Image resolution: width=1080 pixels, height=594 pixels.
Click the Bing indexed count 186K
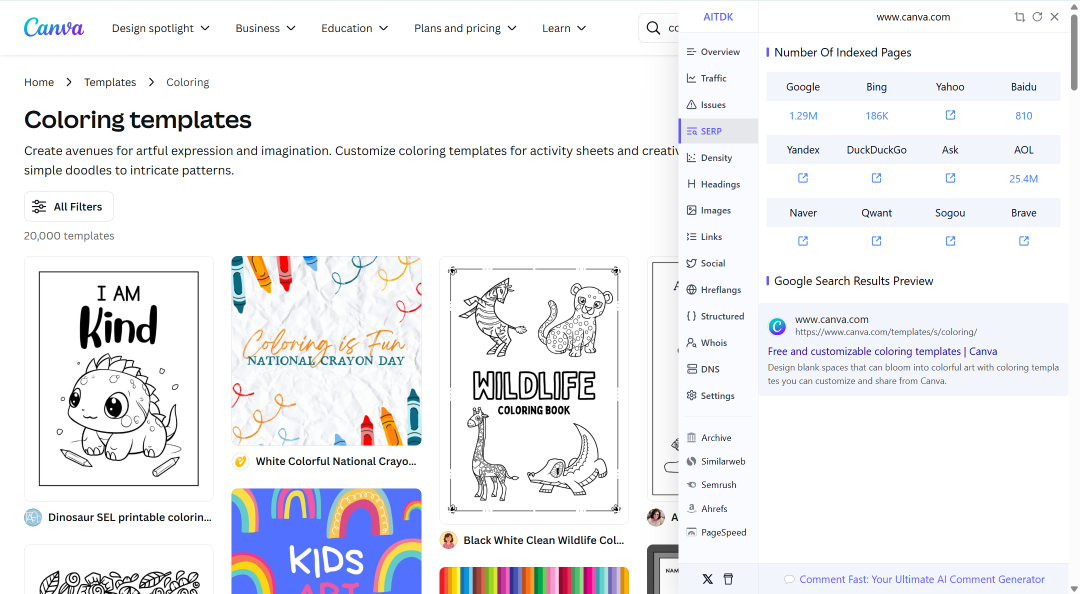pyautogui.click(x=876, y=116)
